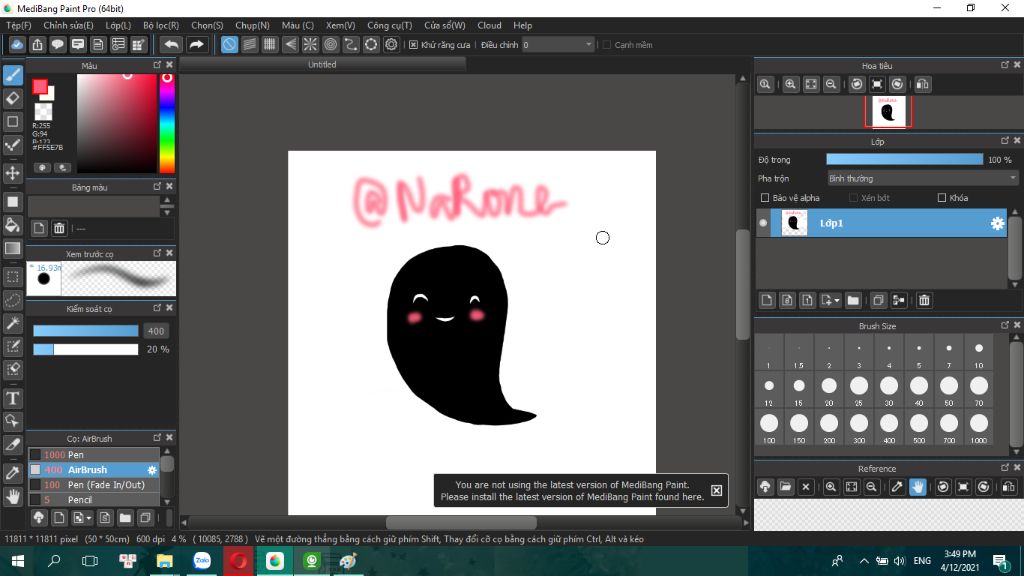
Task: Open image in Reference panel folder icon
Action: coord(785,487)
